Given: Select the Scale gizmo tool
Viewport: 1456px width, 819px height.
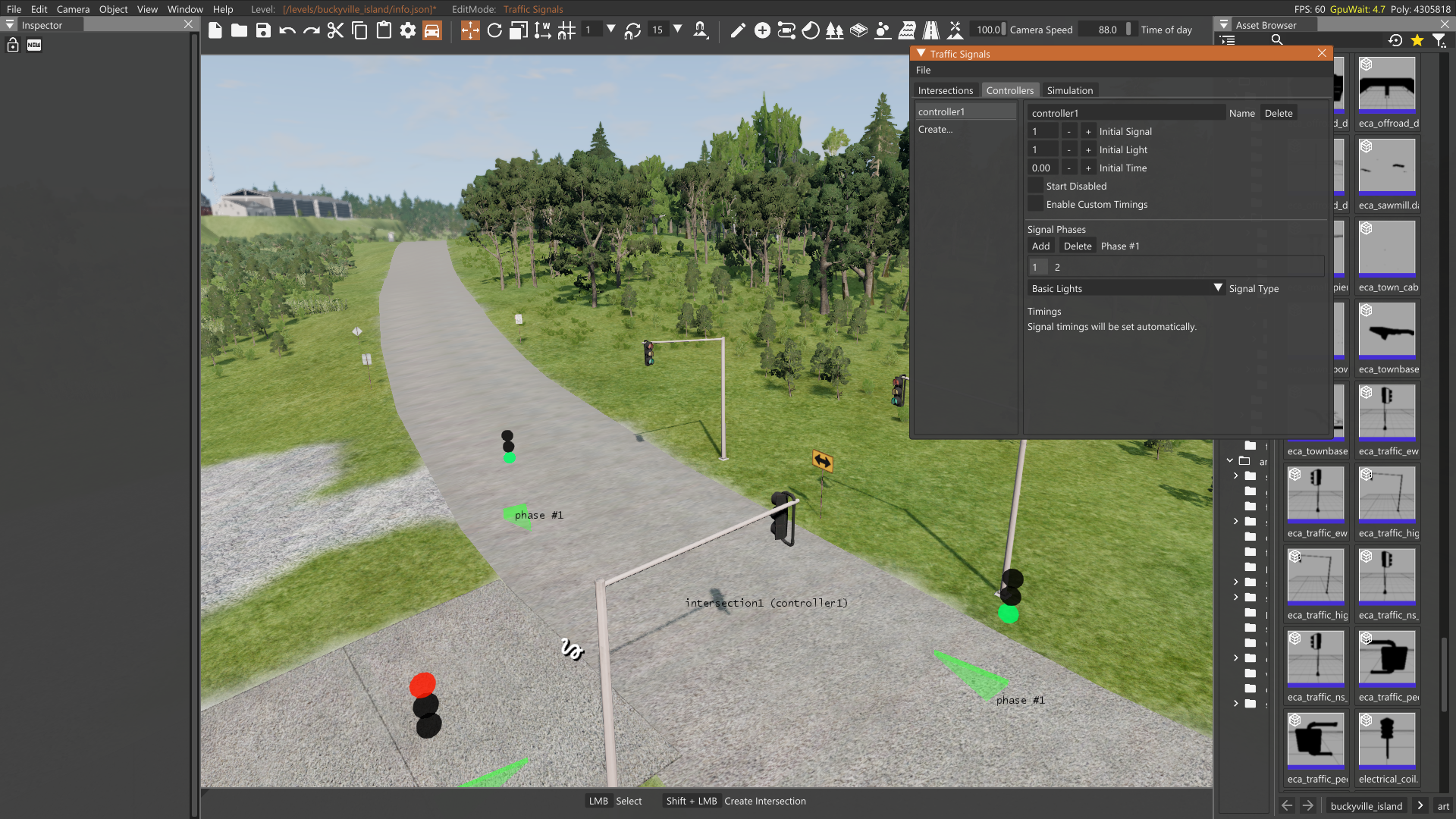Looking at the screenshot, I should (x=519, y=30).
